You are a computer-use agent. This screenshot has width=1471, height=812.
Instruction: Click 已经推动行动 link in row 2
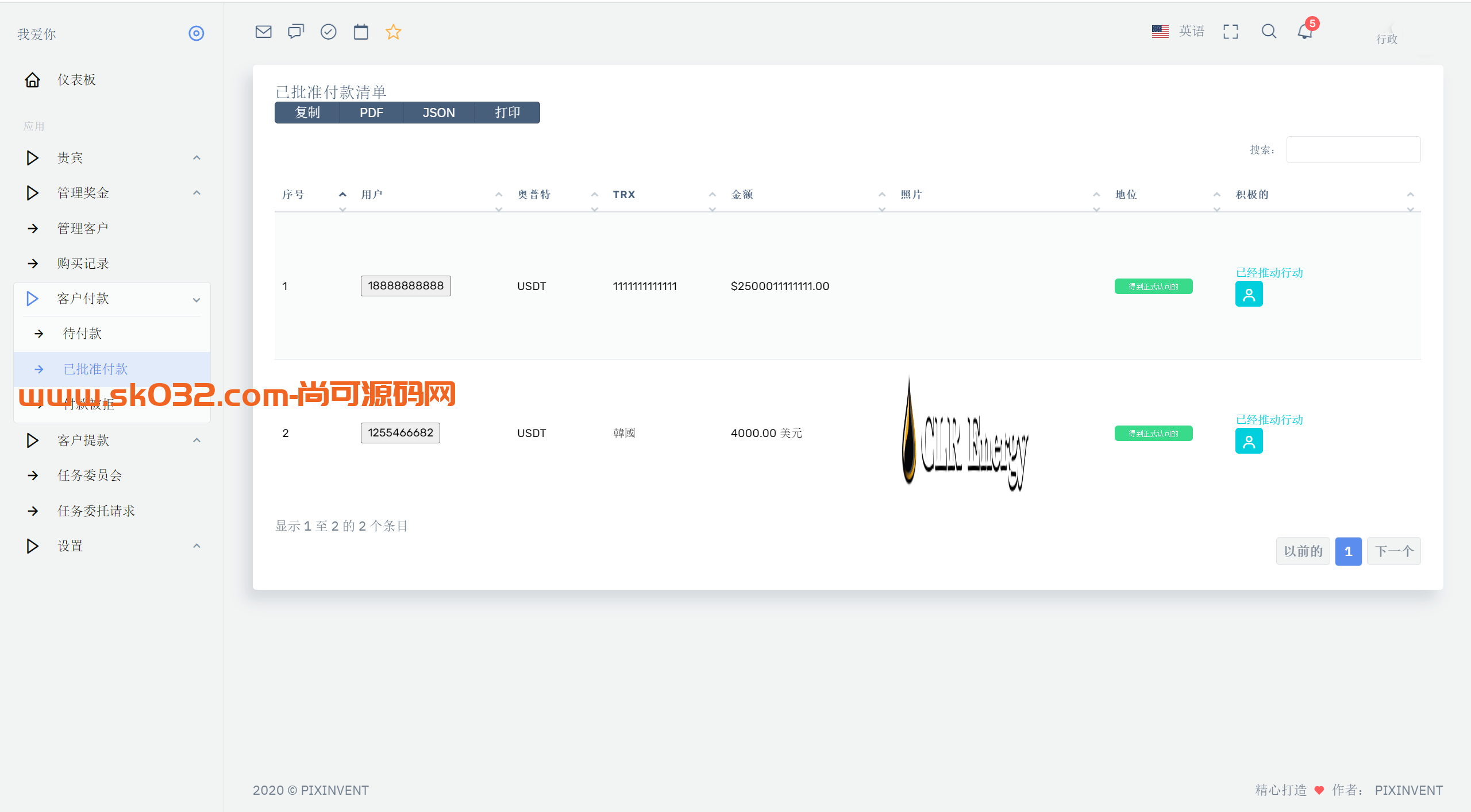pos(1269,420)
